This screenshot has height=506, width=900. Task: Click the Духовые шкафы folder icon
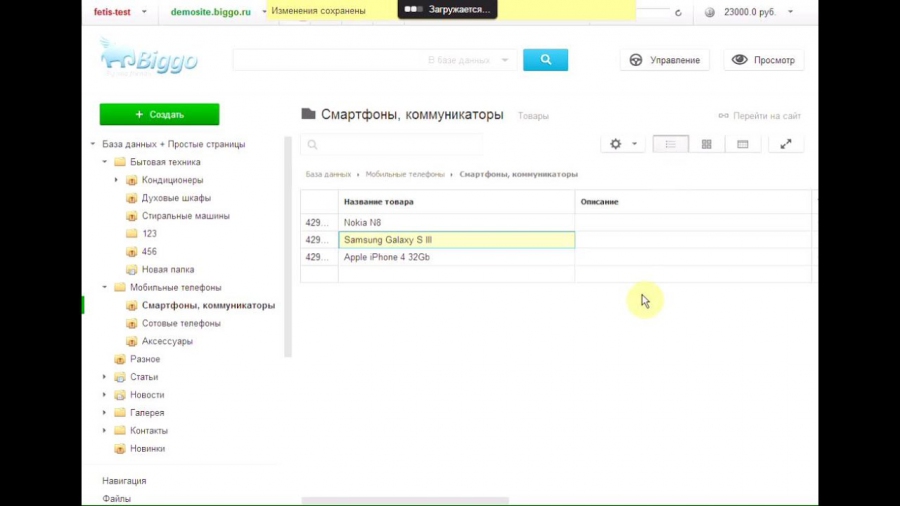131,198
